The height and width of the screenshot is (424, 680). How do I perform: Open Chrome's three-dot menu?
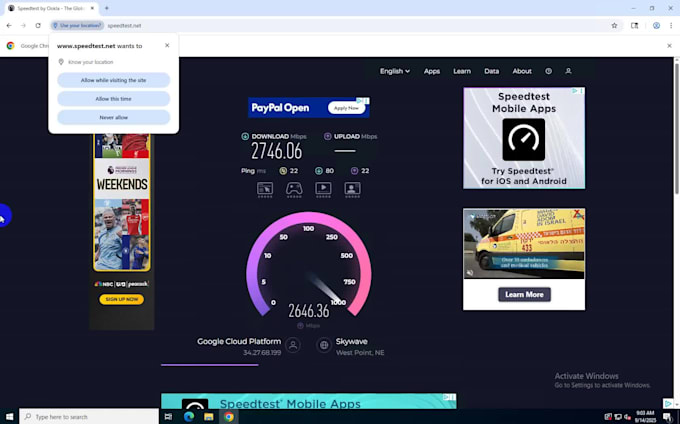[670, 26]
